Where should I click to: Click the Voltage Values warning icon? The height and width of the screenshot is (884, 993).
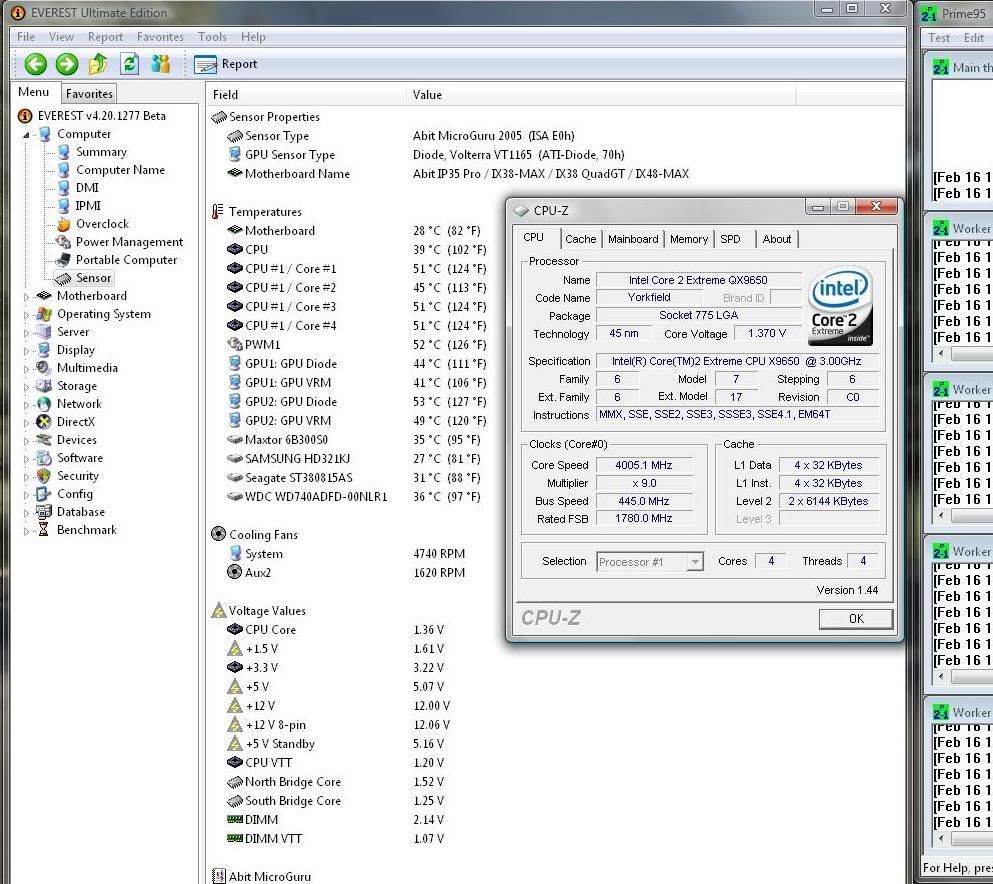click(219, 610)
